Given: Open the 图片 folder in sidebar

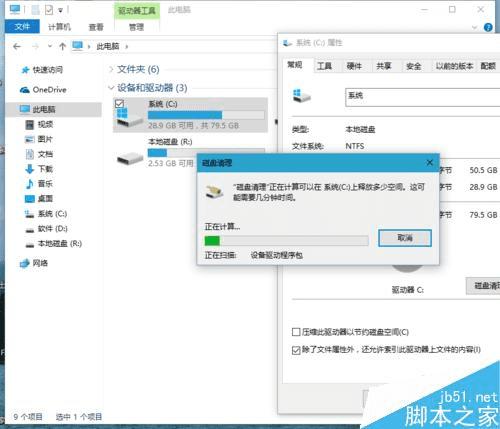Looking at the screenshot, I should (39, 139).
